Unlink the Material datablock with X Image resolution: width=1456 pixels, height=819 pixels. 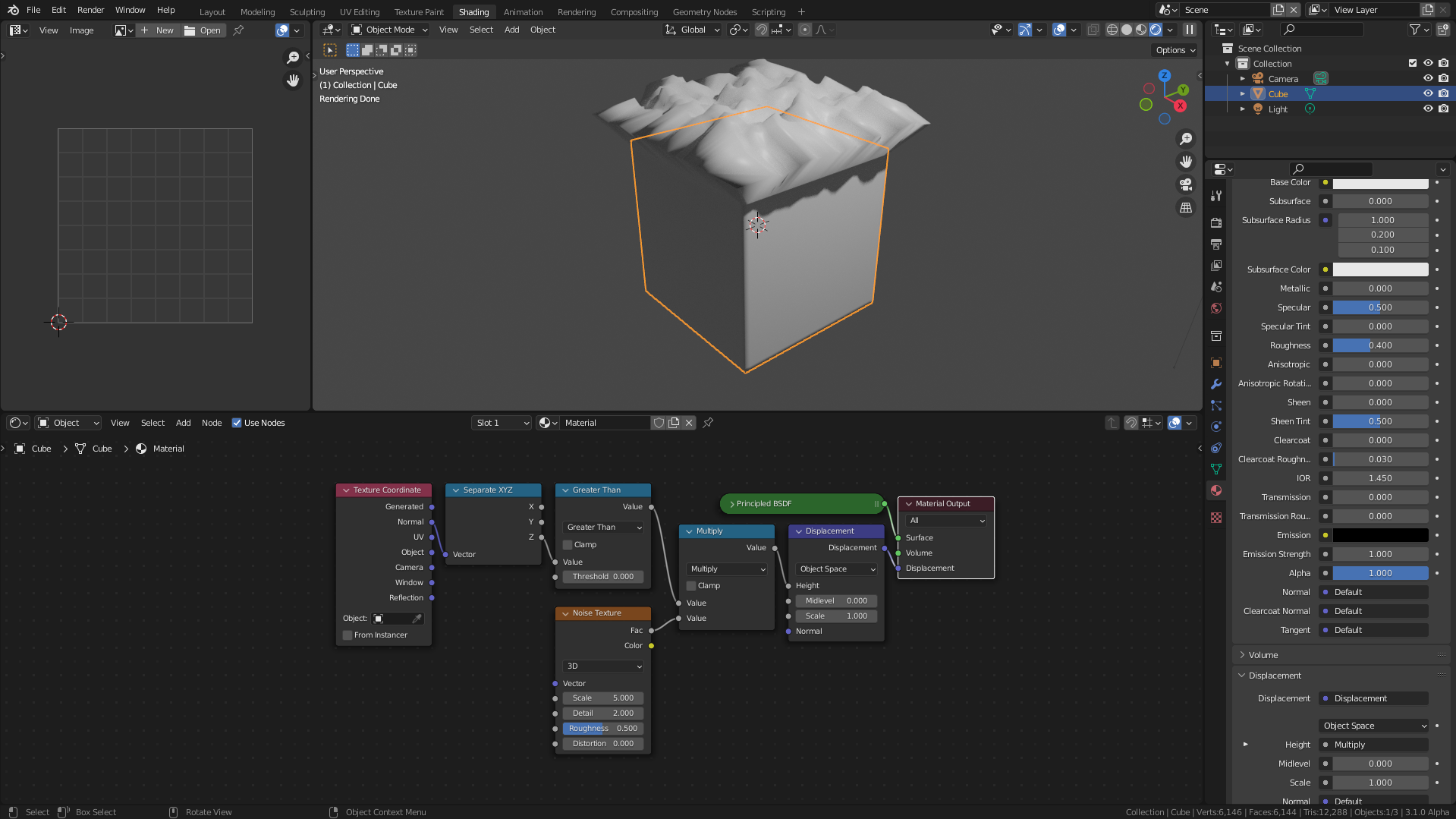pyautogui.click(x=689, y=423)
